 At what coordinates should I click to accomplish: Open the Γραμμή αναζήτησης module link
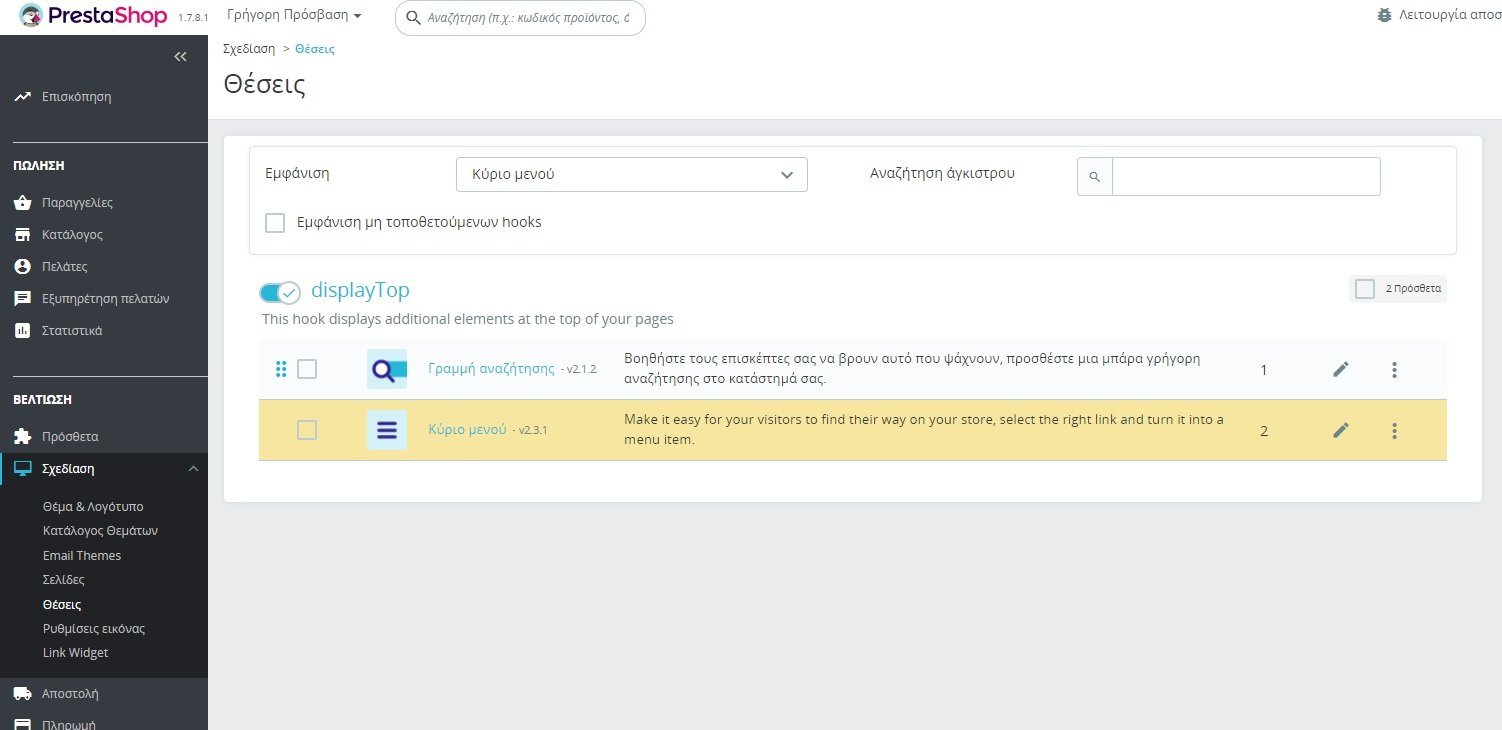tap(491, 369)
